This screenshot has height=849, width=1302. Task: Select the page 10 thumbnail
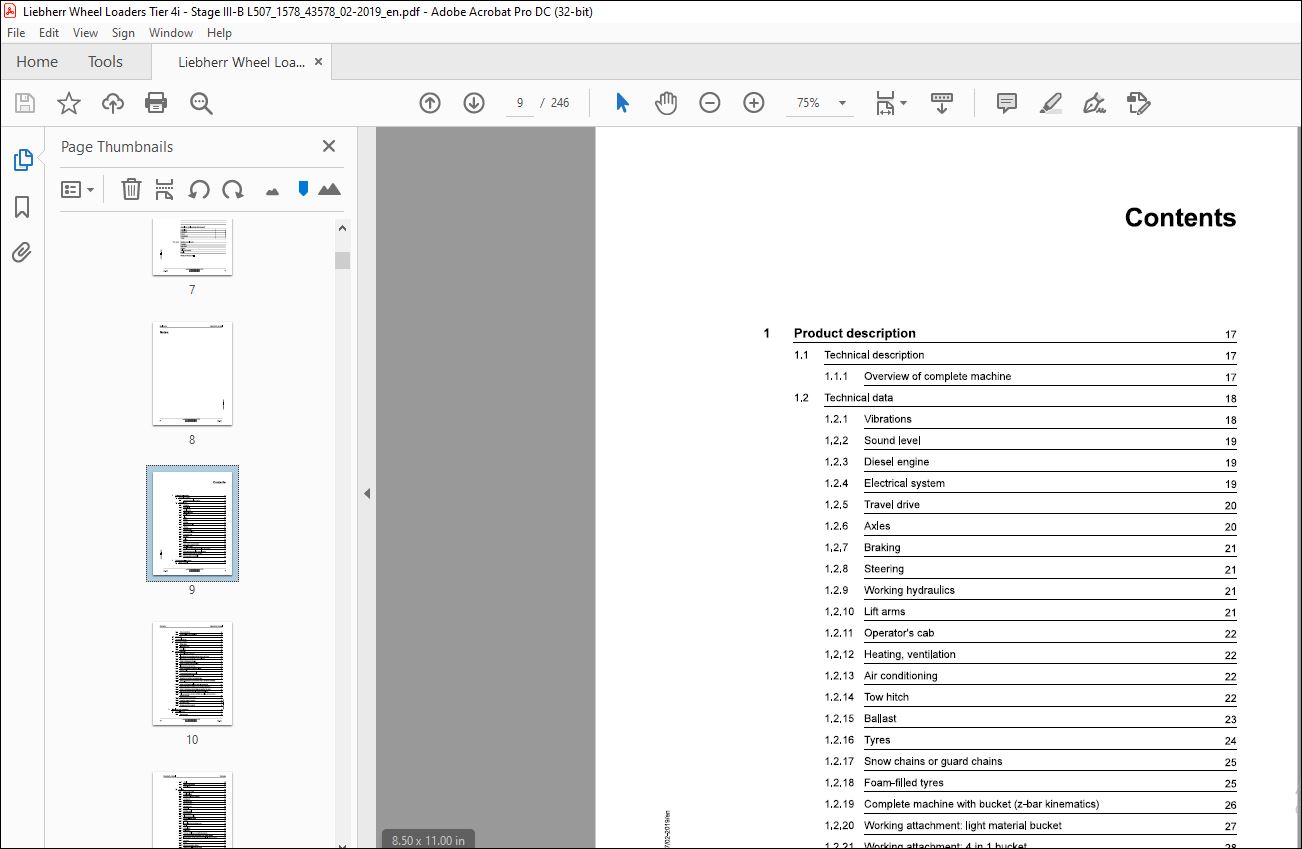click(x=192, y=673)
